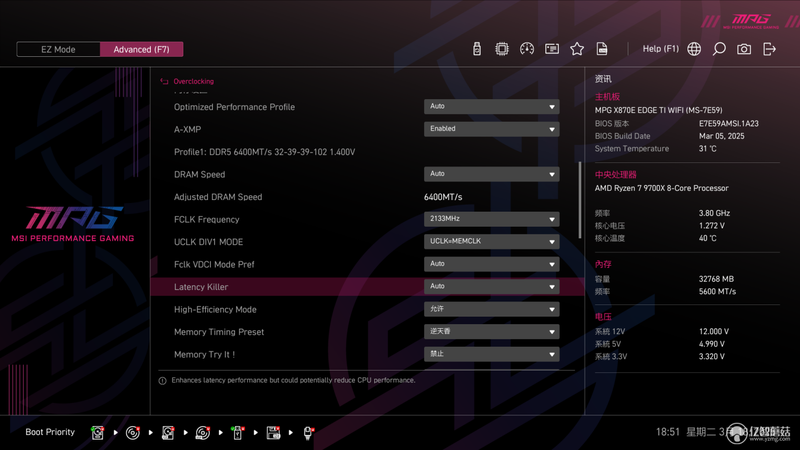Viewport: 800px width, 450px height.
Task: Select Memory Timing Preset label
Action: pyautogui.click(x=219, y=332)
